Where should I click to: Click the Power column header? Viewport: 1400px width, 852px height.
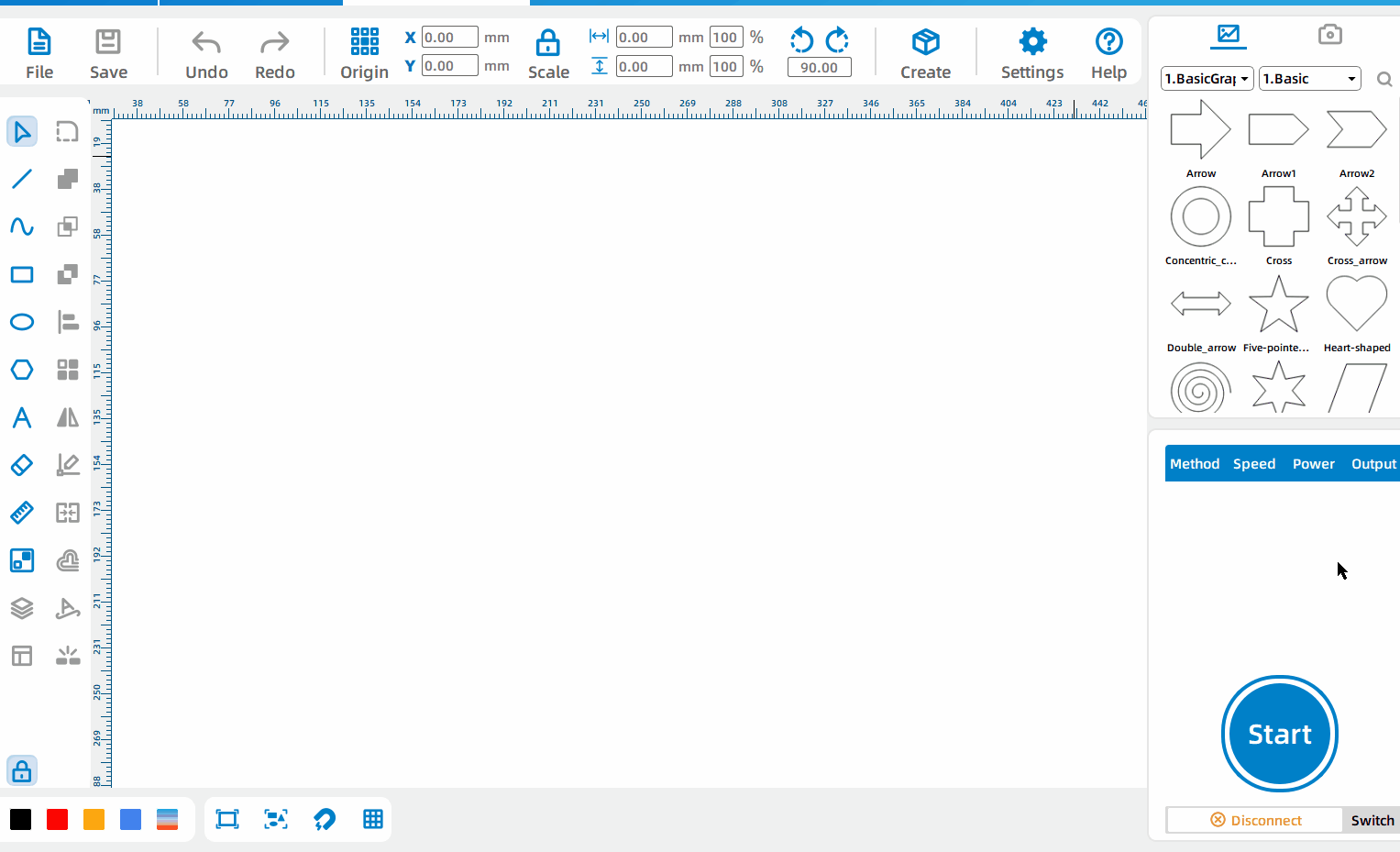click(1313, 464)
